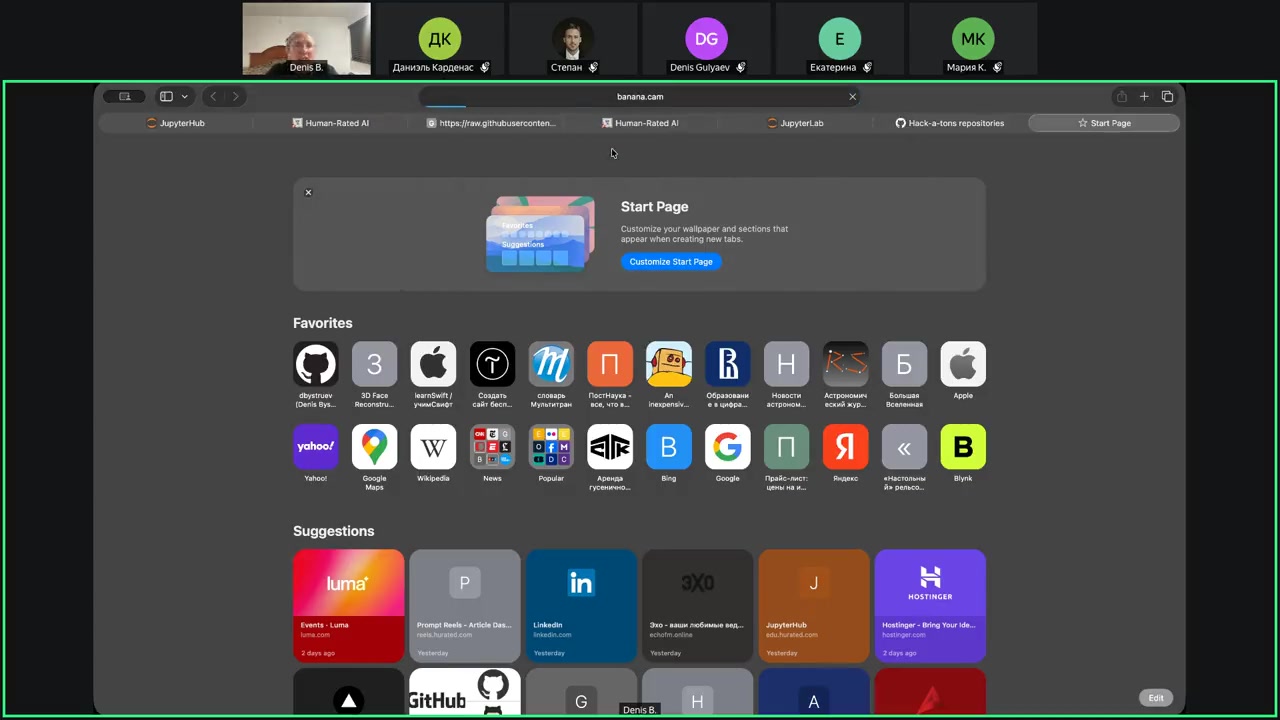Switch to the JupyterLab tab
The height and width of the screenshot is (720, 1280).
[795, 123]
